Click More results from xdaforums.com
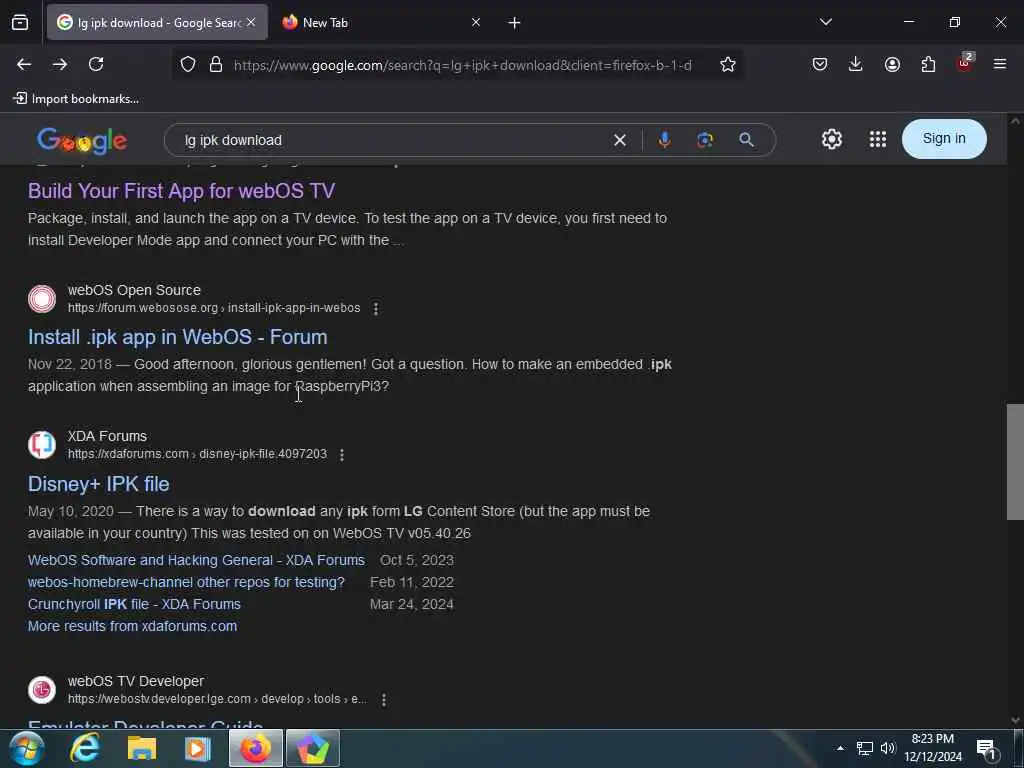Viewport: 1024px width, 768px height. click(133, 626)
